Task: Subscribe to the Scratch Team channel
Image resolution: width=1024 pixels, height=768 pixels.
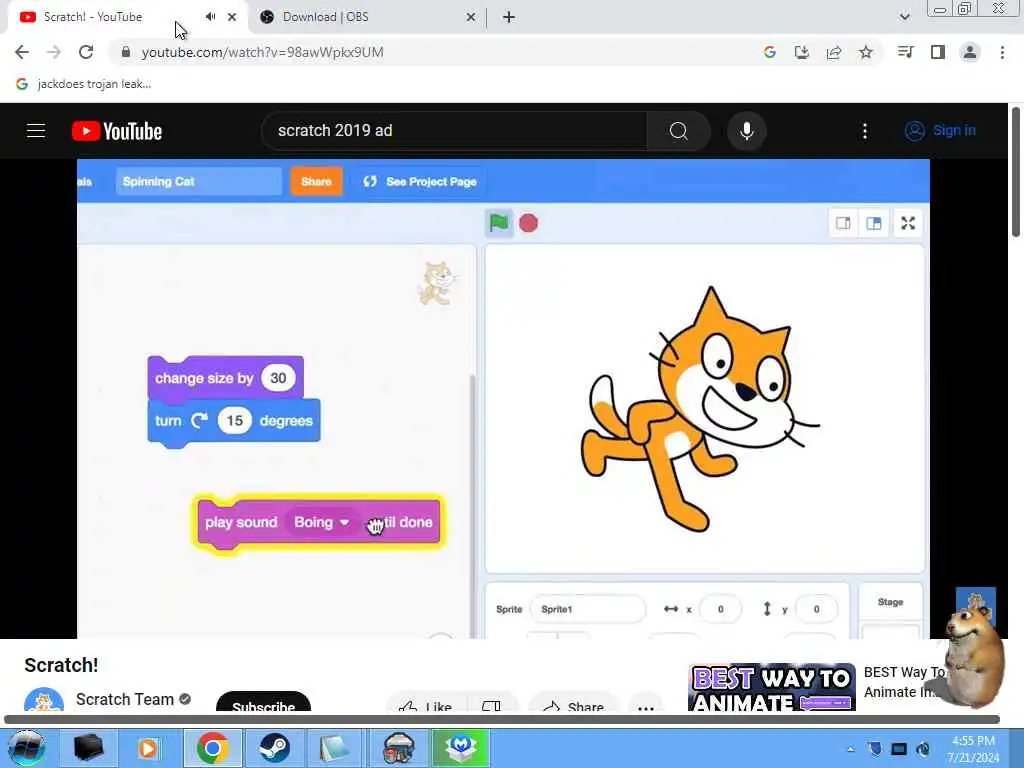Action: 263,703
